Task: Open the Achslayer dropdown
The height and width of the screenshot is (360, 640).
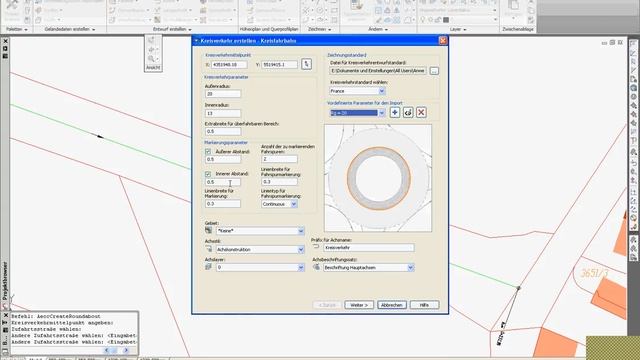Action: click(x=301, y=267)
